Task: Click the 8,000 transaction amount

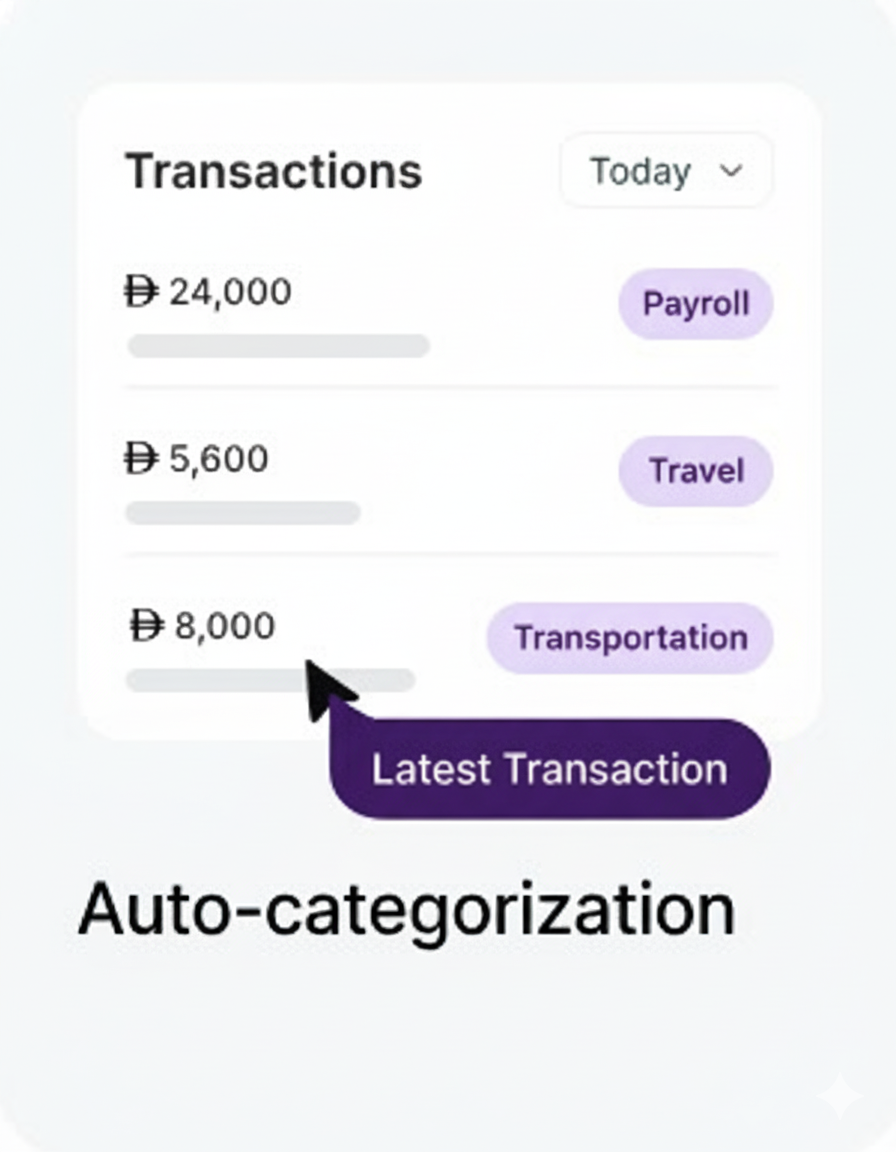Action: coord(225,627)
